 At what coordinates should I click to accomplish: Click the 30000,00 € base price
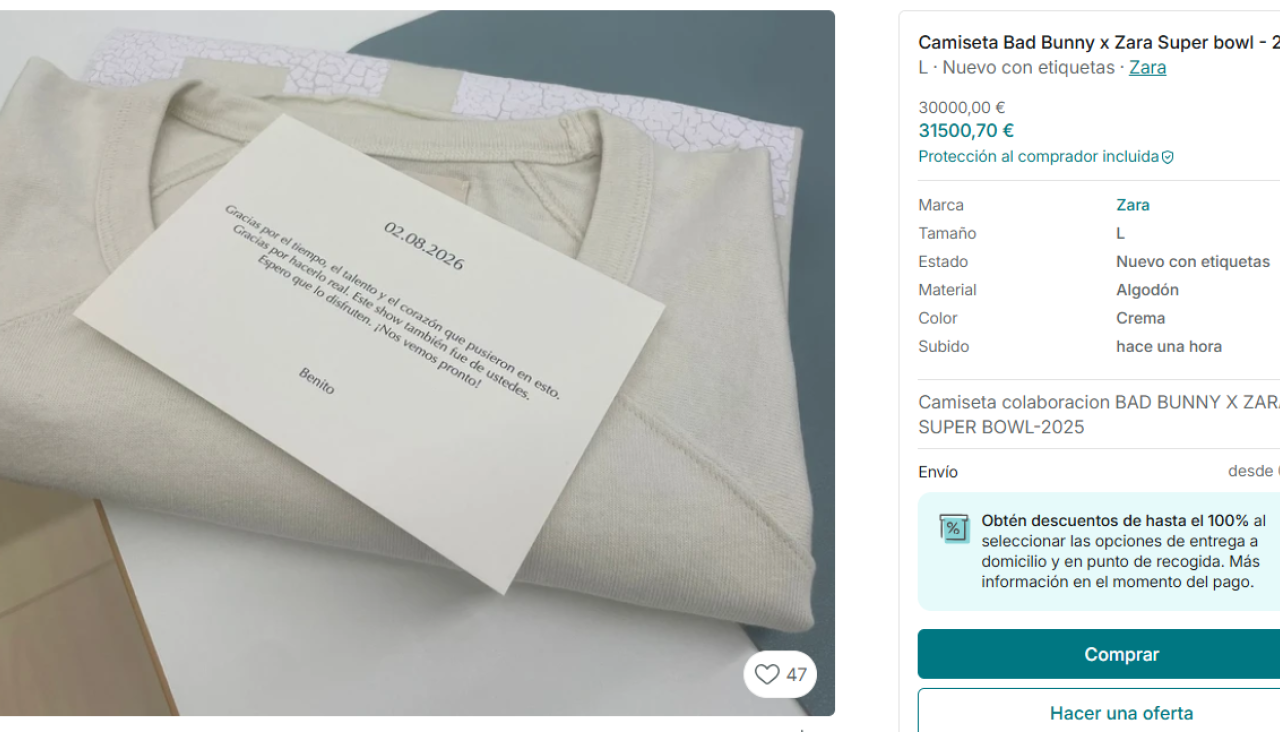[x=961, y=107]
